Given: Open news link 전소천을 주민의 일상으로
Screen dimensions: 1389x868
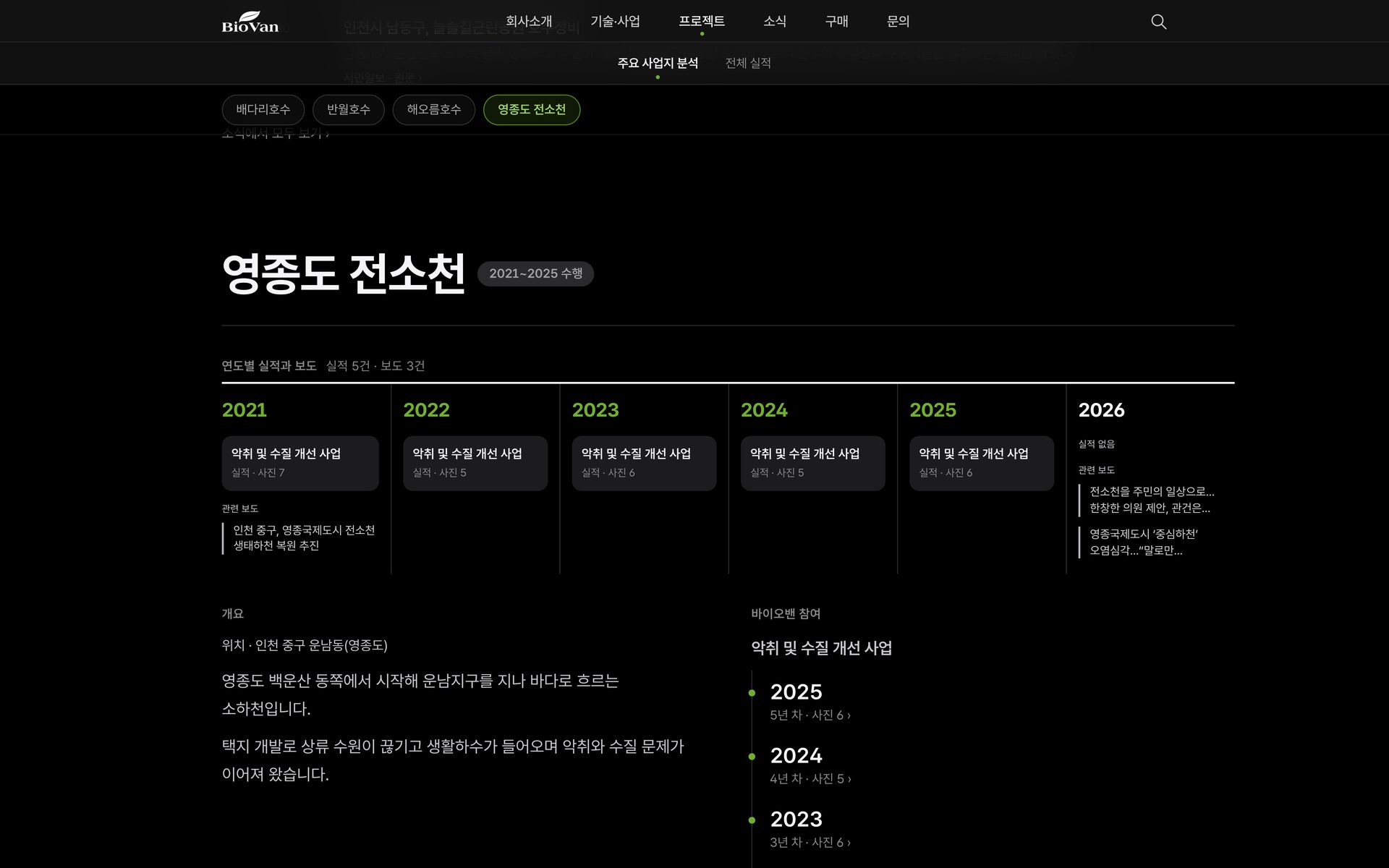Looking at the screenshot, I should click(x=1152, y=500).
